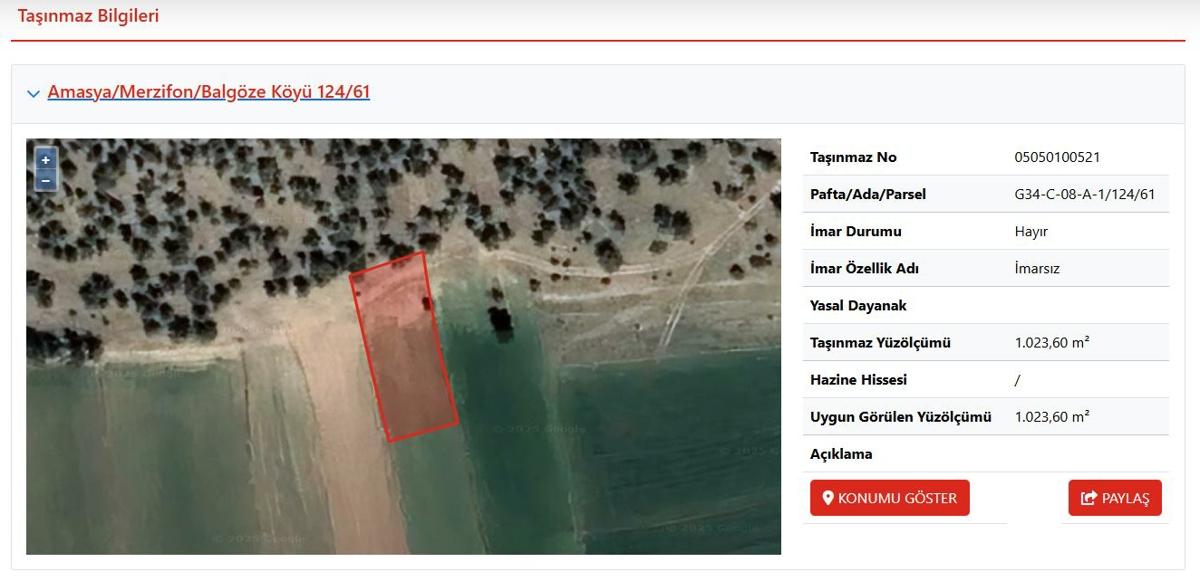Viewport: 1200px width, 581px height.
Task: Zoom out on the satellite map
Action: coord(45,181)
